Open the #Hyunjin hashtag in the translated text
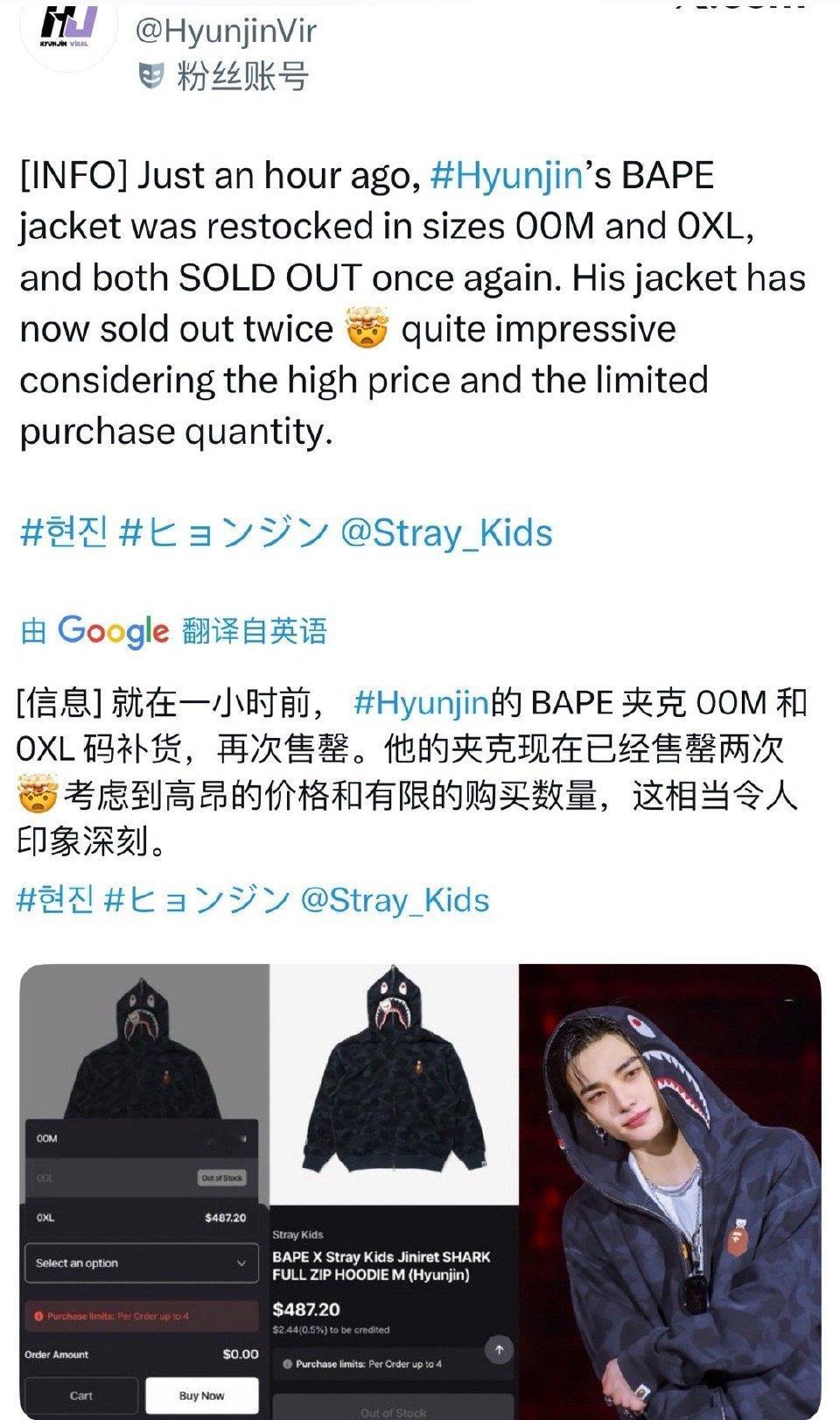Image resolution: width=840 pixels, height=1420 pixels. [421, 702]
